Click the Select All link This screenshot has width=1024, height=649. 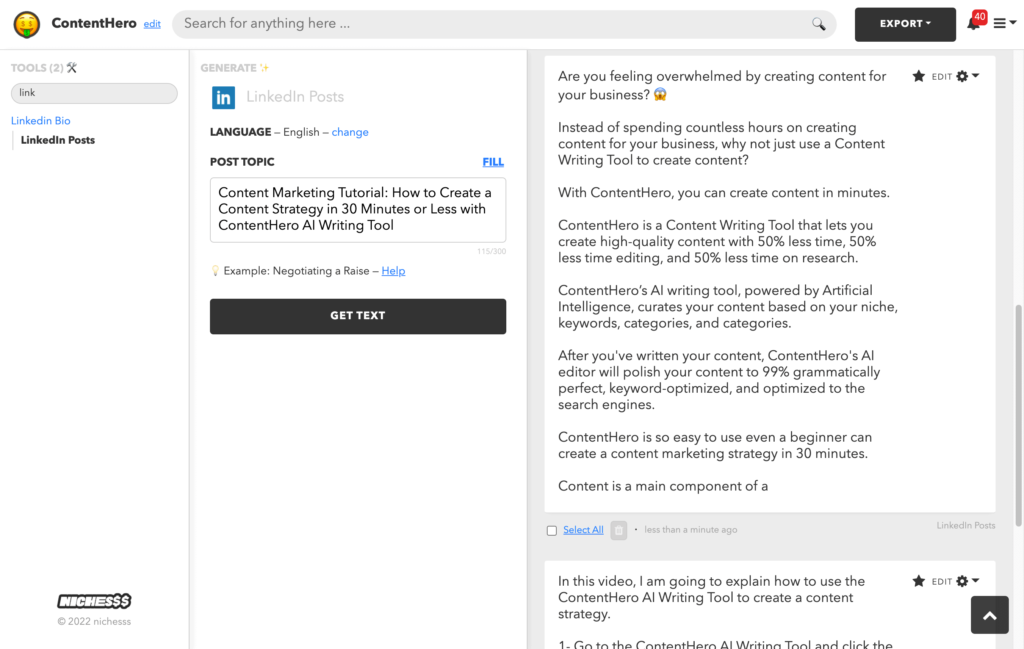pos(583,530)
